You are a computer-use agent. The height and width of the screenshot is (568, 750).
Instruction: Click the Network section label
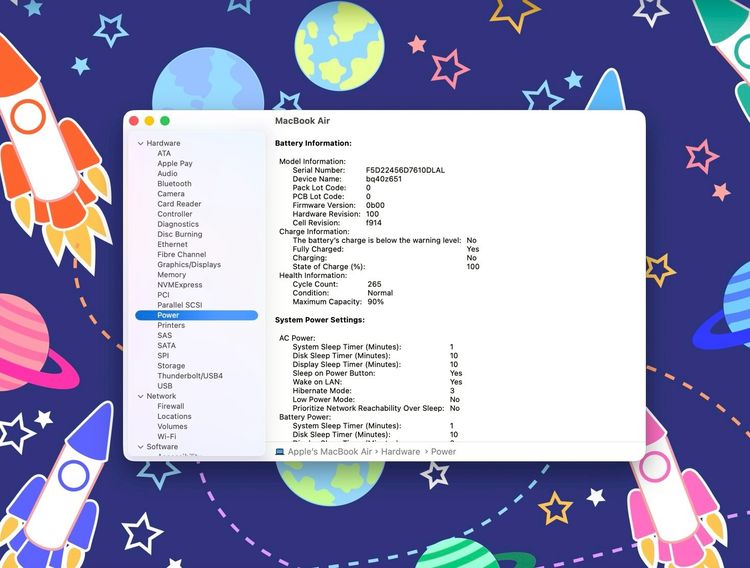click(161, 396)
